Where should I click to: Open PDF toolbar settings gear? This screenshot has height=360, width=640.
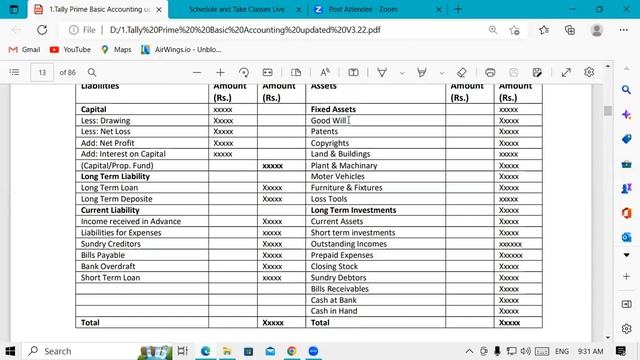[x=589, y=72]
